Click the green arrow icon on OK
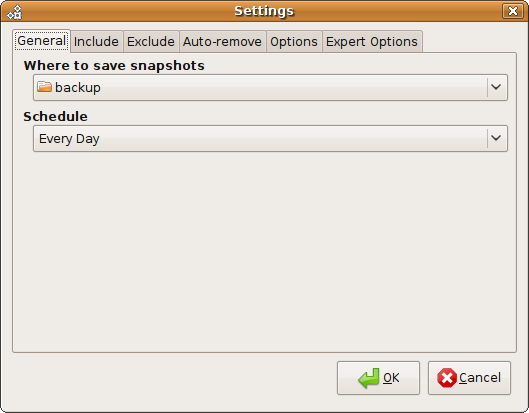529x413 pixels. 369,378
